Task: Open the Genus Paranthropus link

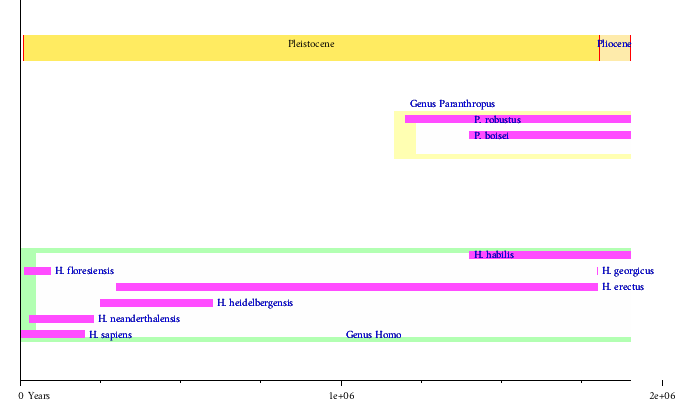Action: tap(452, 104)
